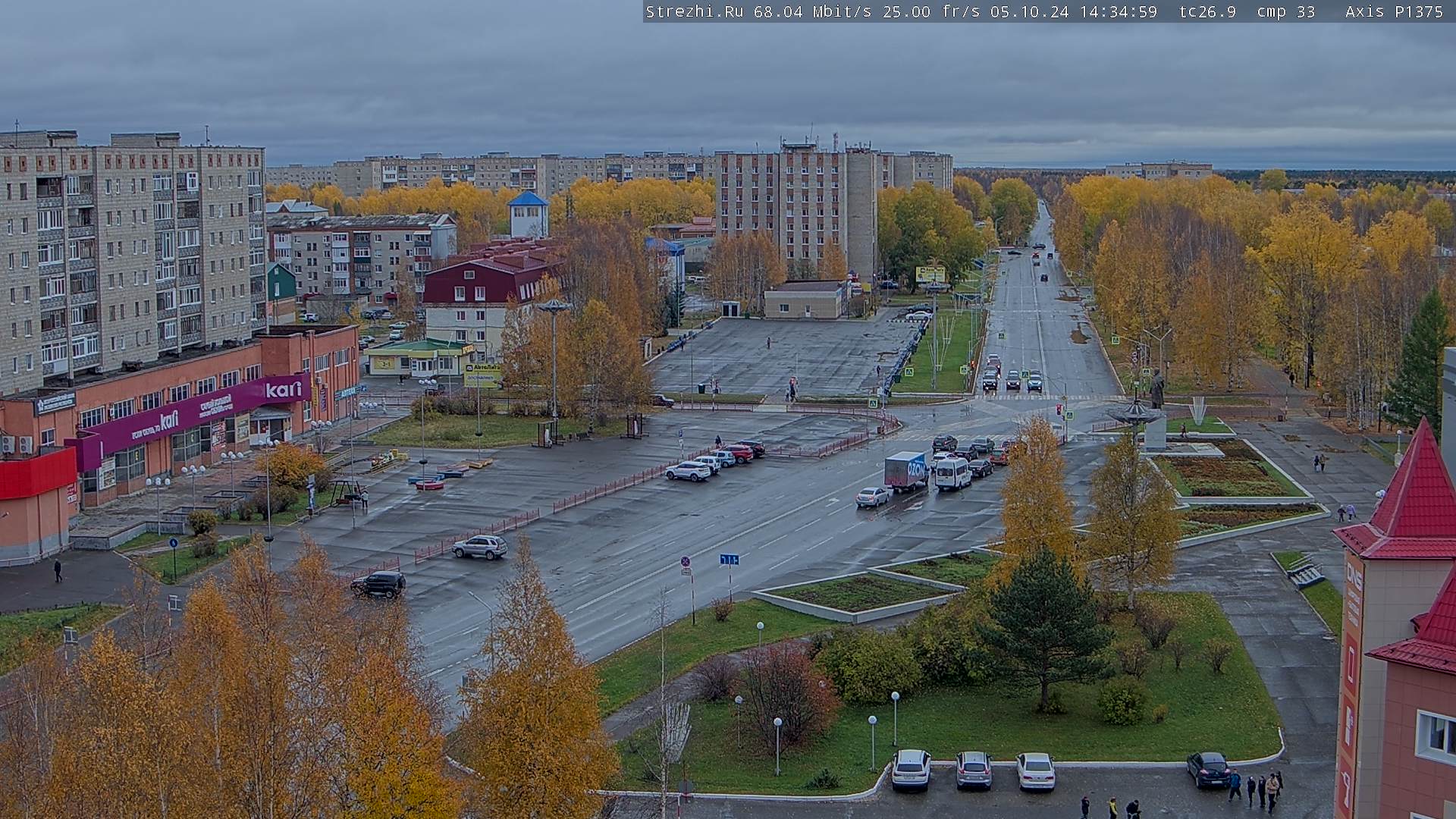The height and width of the screenshot is (819, 1456).
Task: Select the tc26.9 temperature readout
Action: pos(1207,11)
